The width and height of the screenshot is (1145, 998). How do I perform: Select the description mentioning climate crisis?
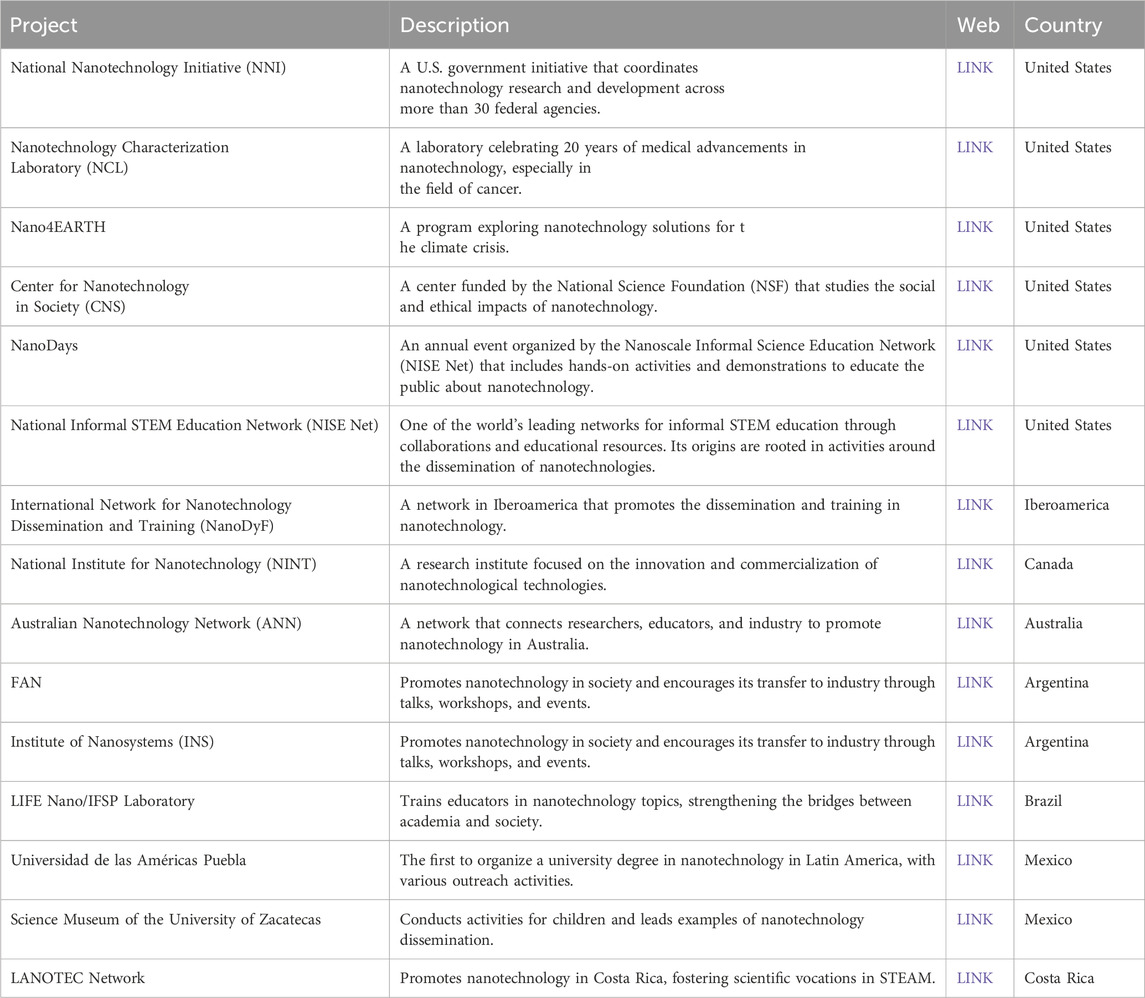(x=572, y=237)
